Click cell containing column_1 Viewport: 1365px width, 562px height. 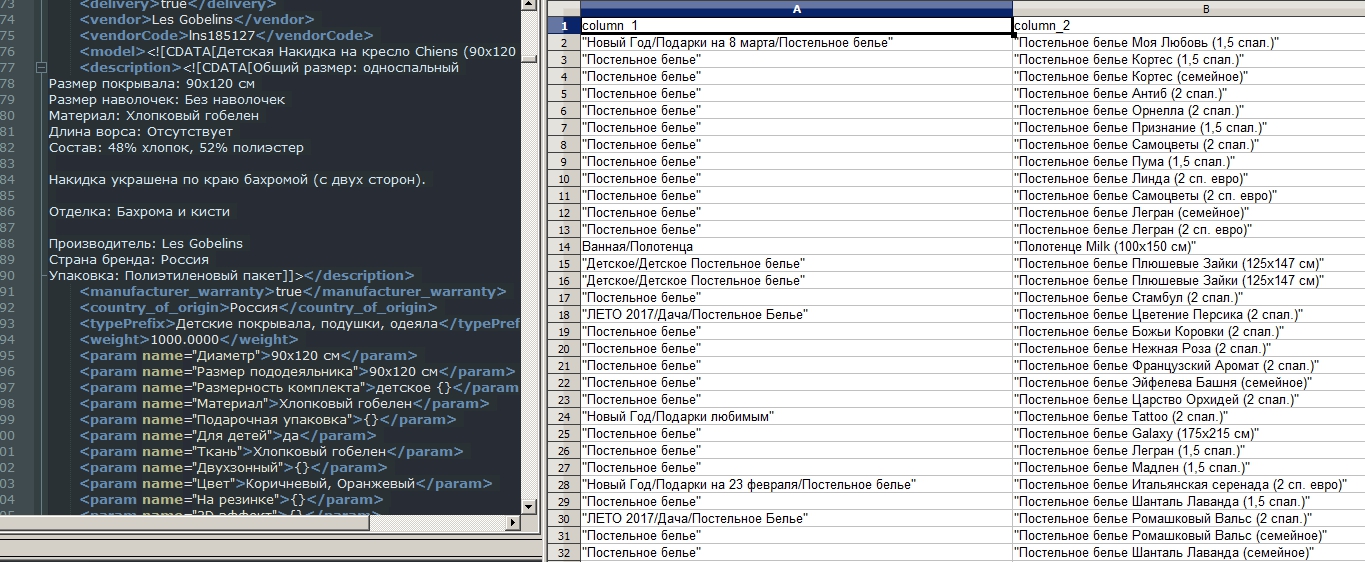coord(796,26)
